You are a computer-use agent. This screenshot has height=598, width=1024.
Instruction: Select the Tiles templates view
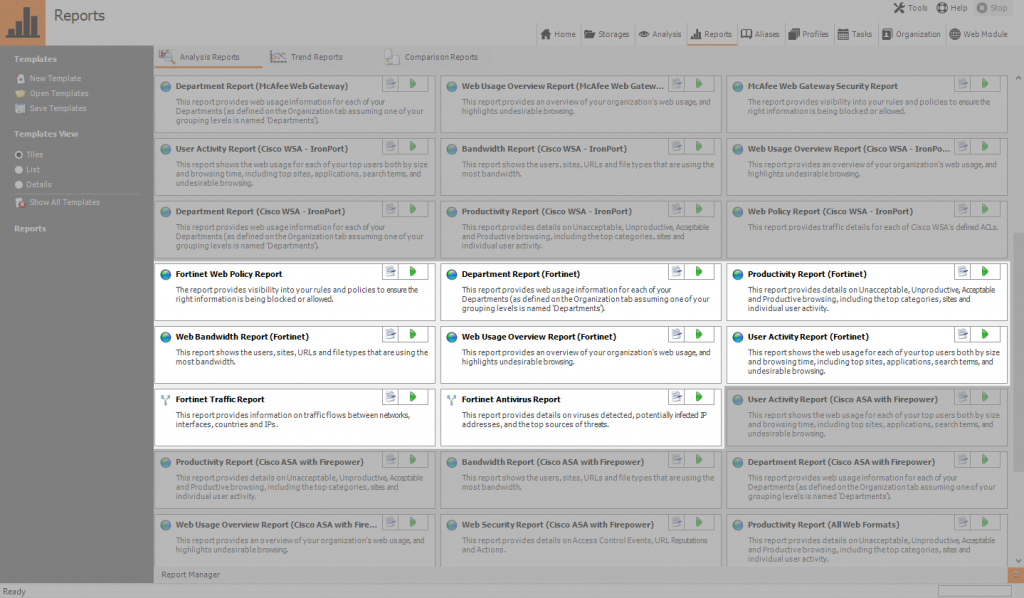coord(29,155)
